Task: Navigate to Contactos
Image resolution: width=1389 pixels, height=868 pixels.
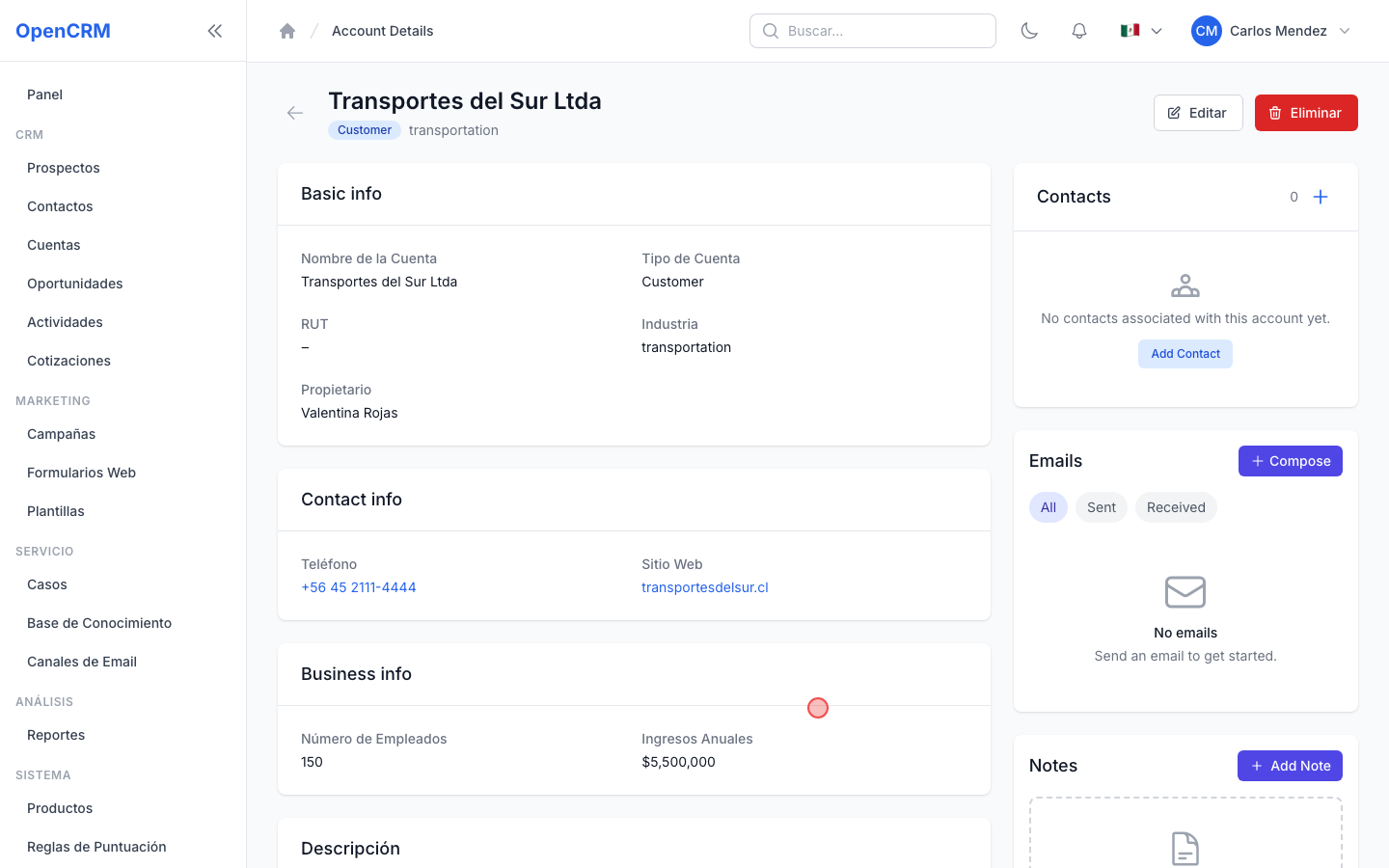Action: 123,206
